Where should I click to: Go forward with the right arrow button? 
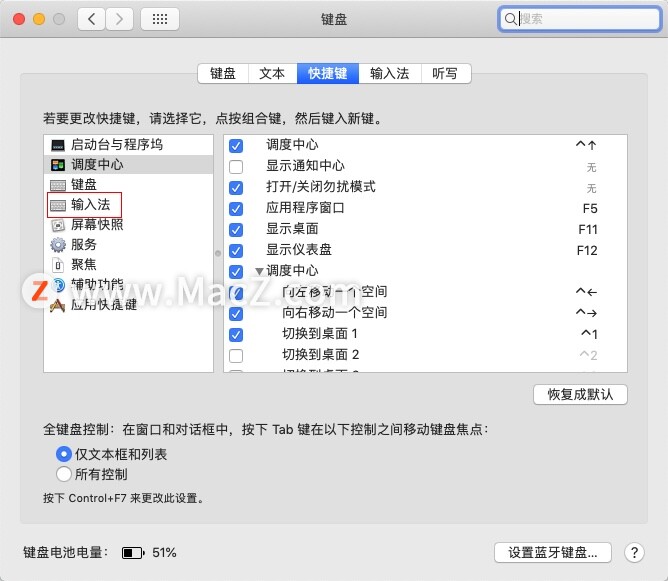coord(119,19)
